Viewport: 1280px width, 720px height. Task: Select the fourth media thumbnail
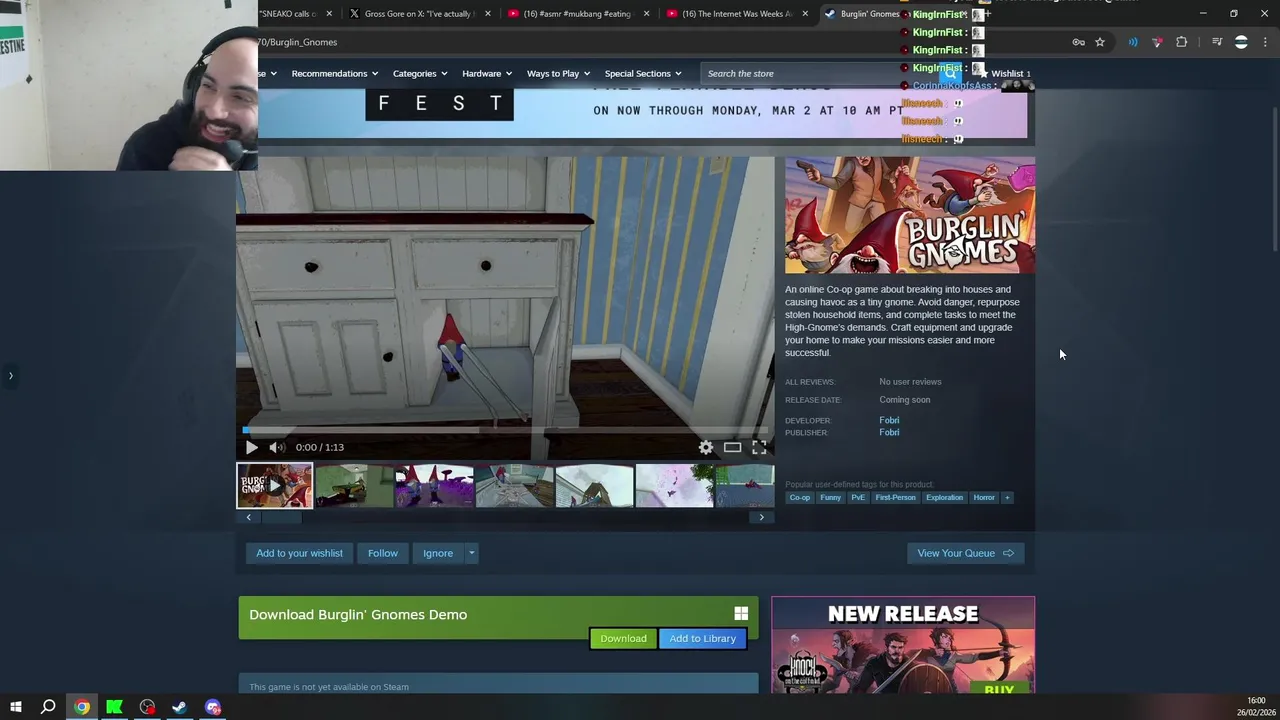[x=514, y=485]
